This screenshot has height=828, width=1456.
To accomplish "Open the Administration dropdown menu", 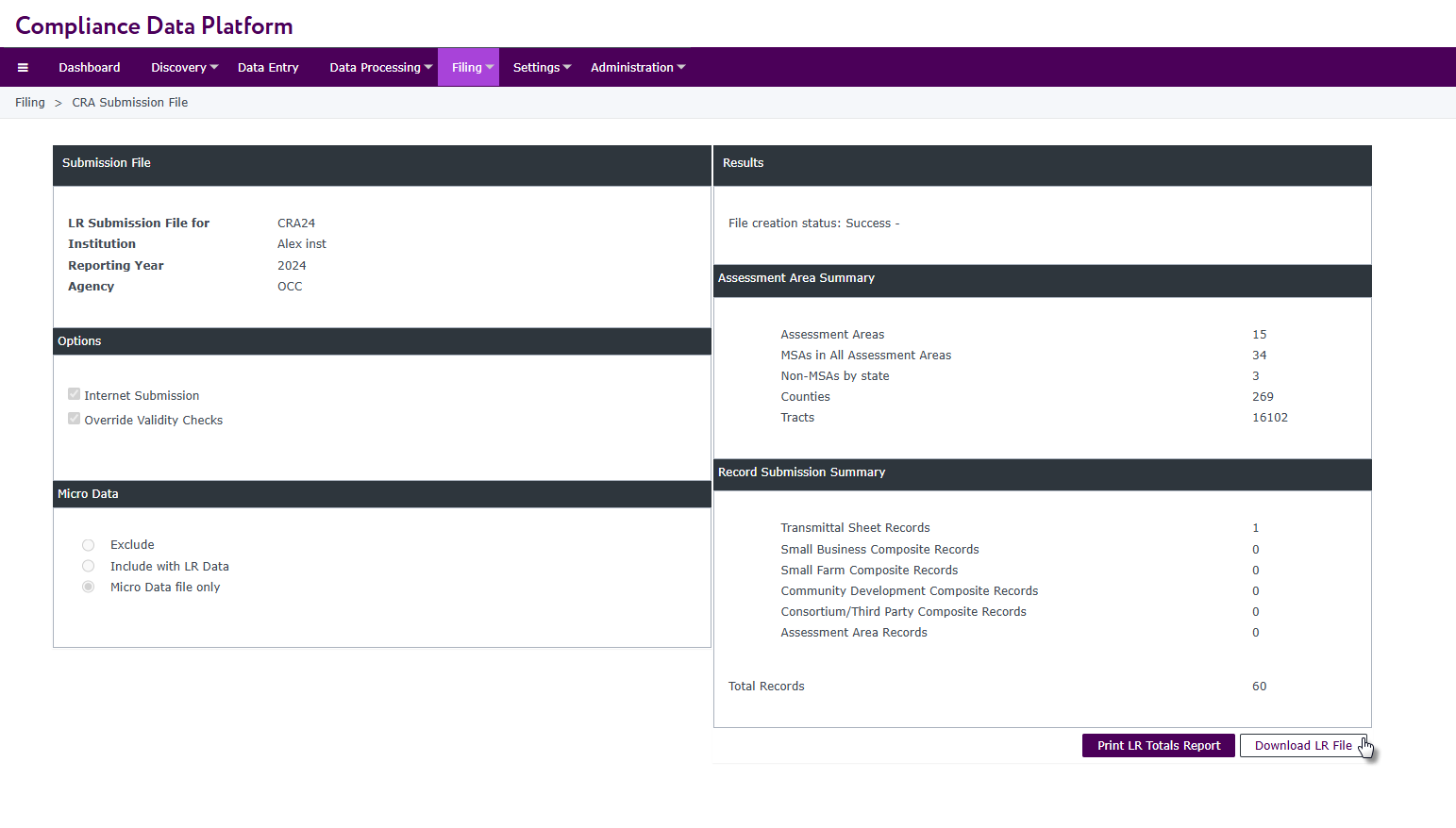I will 638,68.
